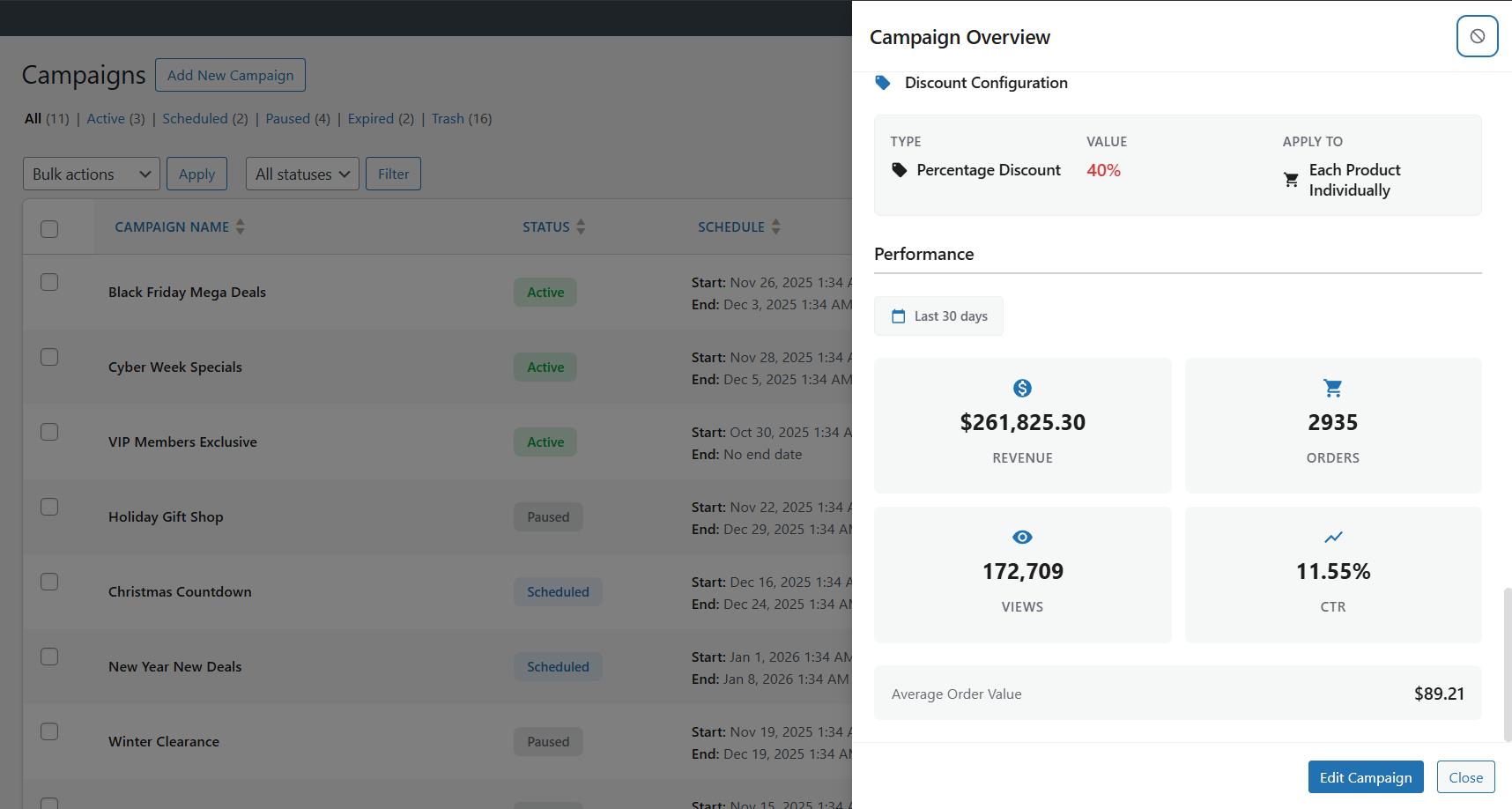The image size is (1512, 809).
Task: Click the Add New Campaign button
Action: [x=230, y=75]
